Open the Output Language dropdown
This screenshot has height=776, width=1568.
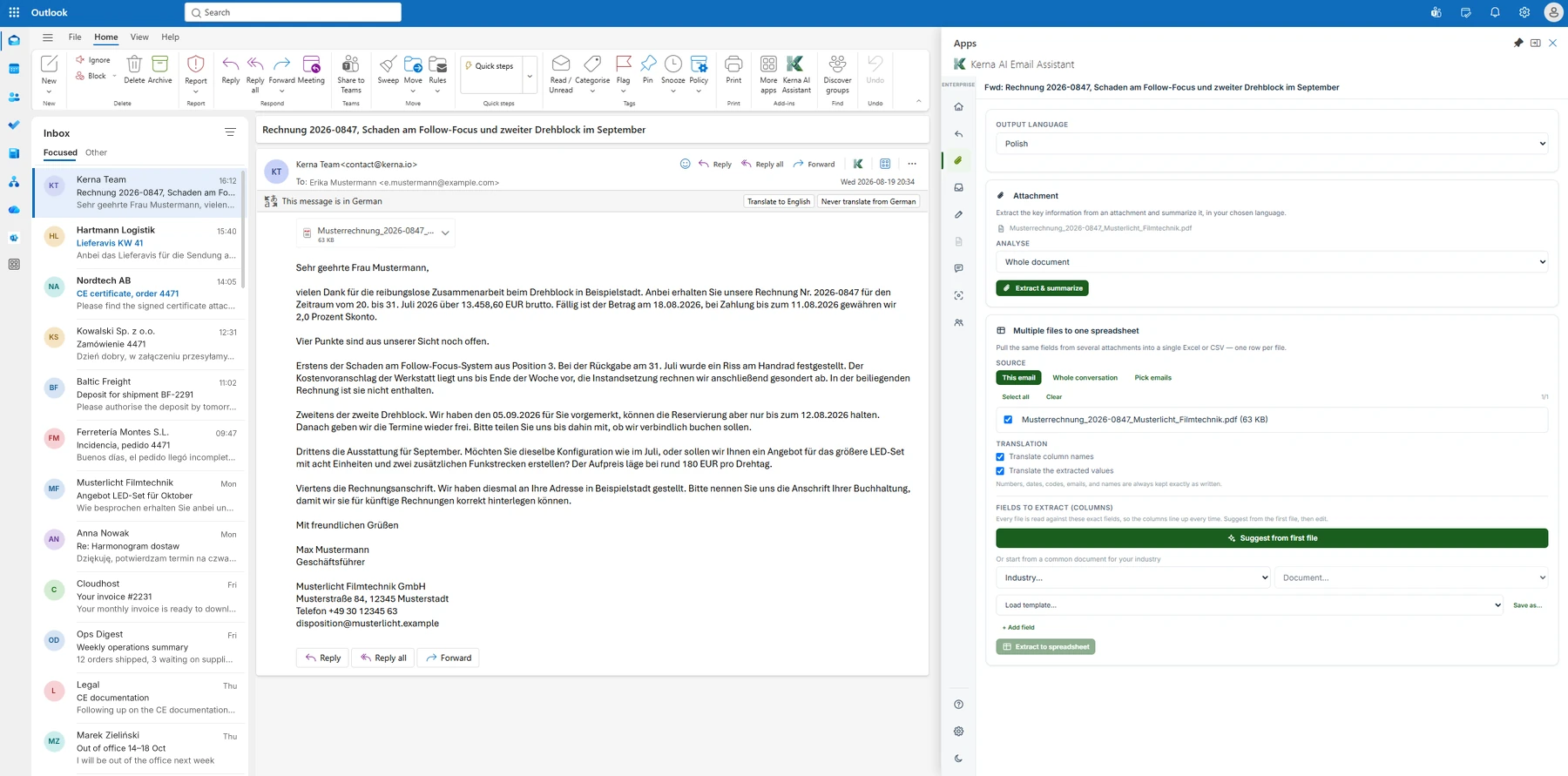(x=1272, y=144)
